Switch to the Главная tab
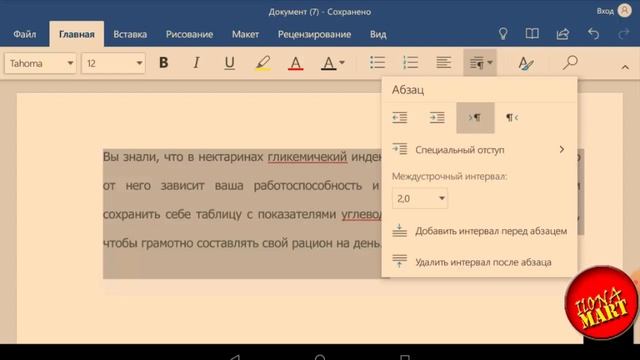This screenshot has width=640, height=360. click(77, 34)
